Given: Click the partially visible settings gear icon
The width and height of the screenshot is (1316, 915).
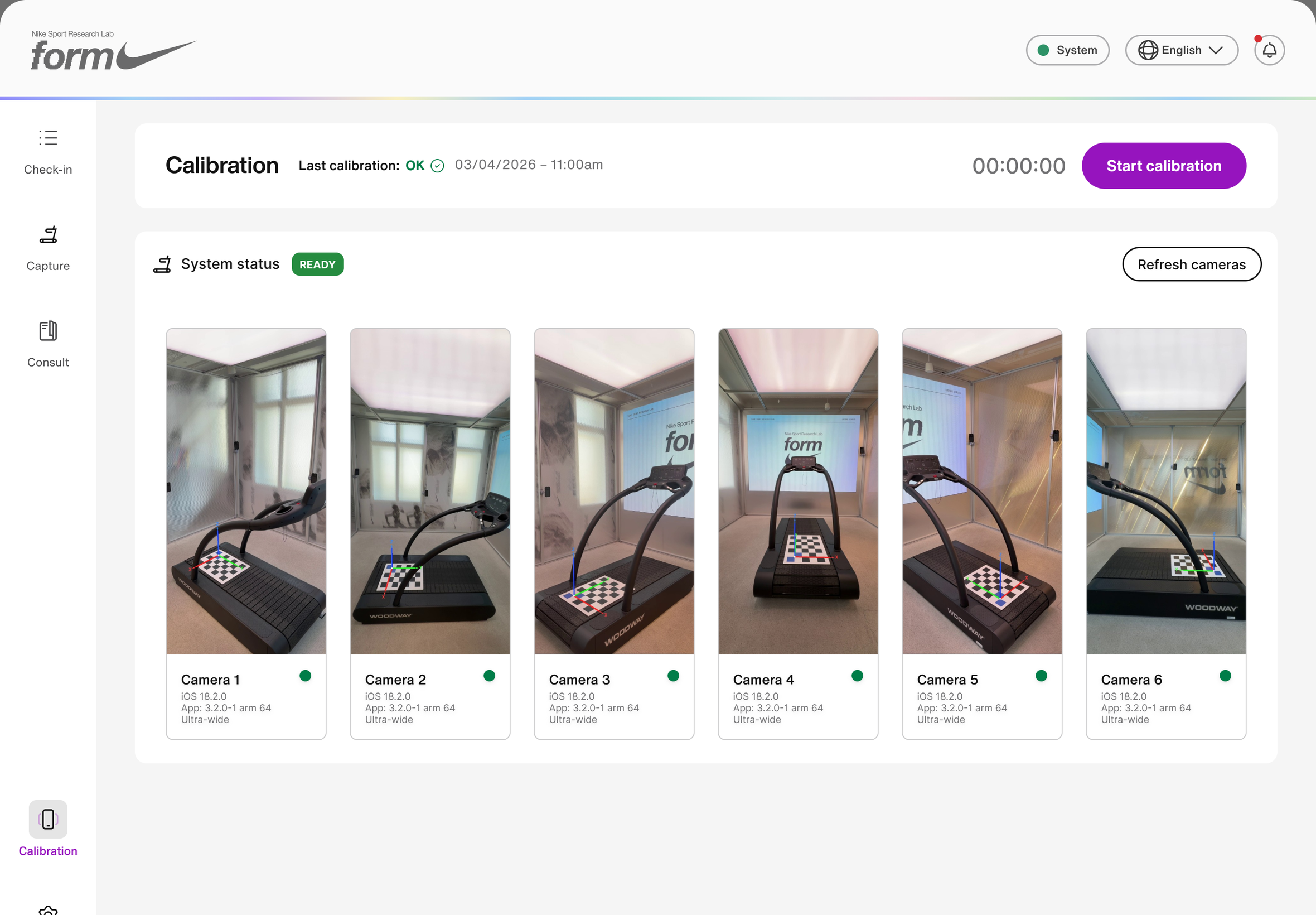Looking at the screenshot, I should (x=48, y=910).
